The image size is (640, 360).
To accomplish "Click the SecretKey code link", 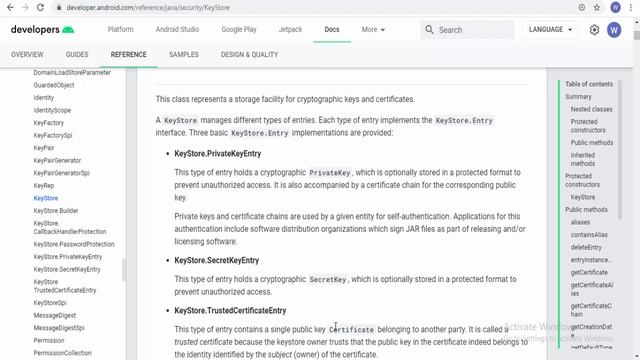I will point(328,280).
